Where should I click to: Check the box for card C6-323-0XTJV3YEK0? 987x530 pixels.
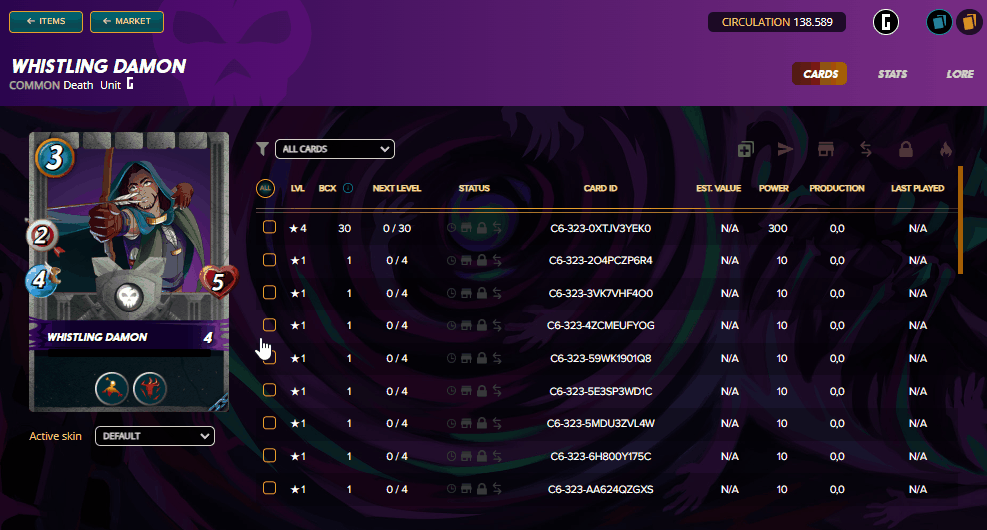click(269, 227)
